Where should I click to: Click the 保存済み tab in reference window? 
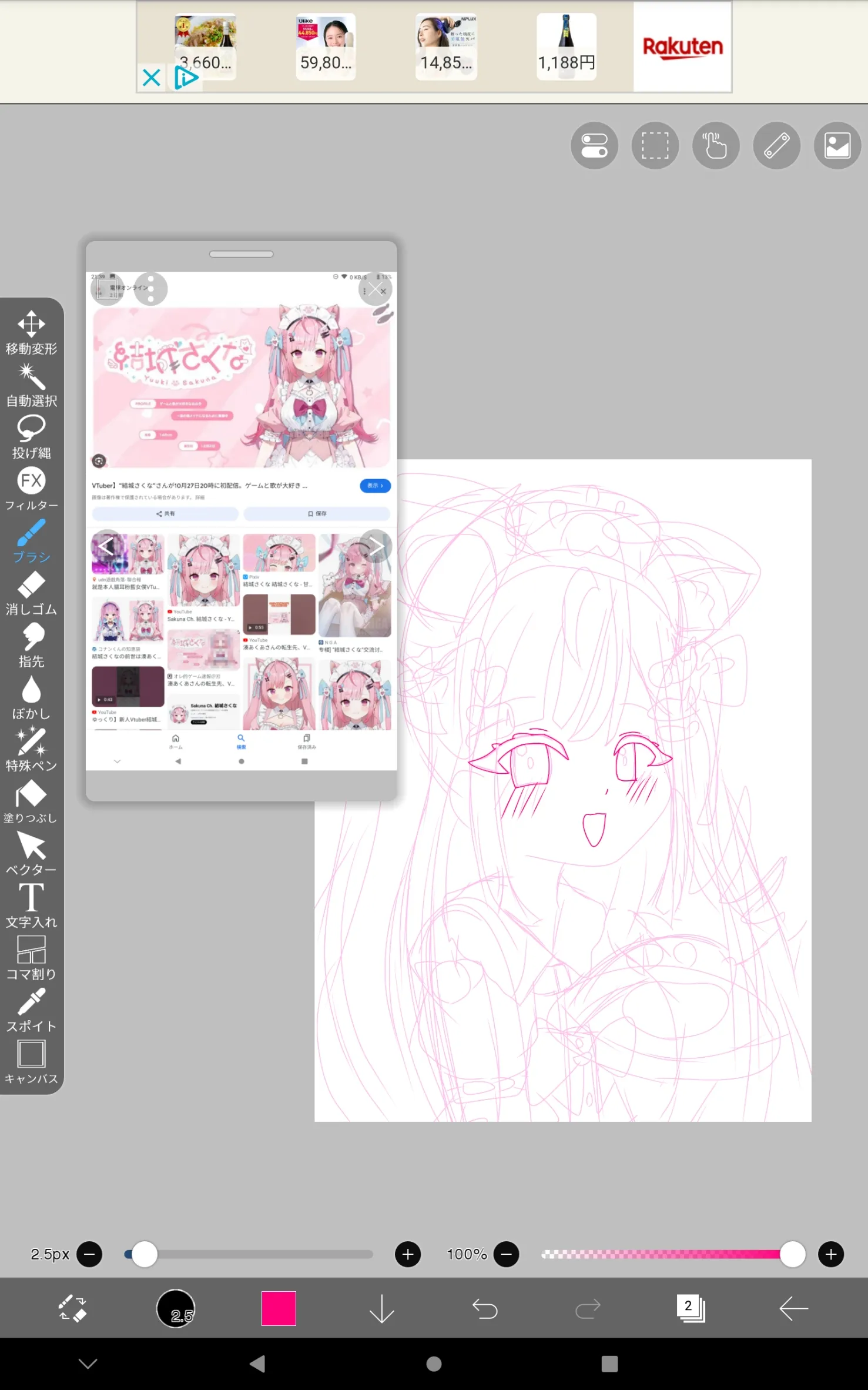pyautogui.click(x=307, y=741)
